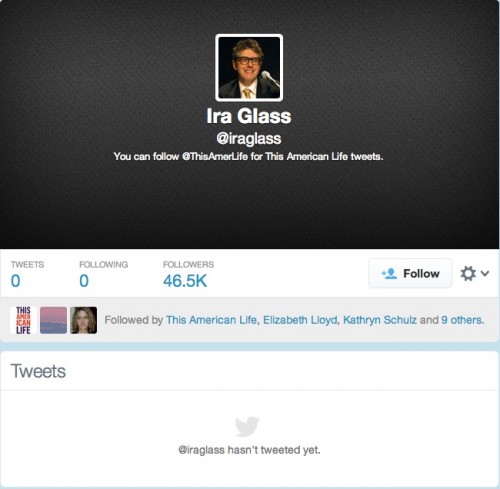Click Elizabeth Lloyd's pink landscape avatar

(53, 320)
